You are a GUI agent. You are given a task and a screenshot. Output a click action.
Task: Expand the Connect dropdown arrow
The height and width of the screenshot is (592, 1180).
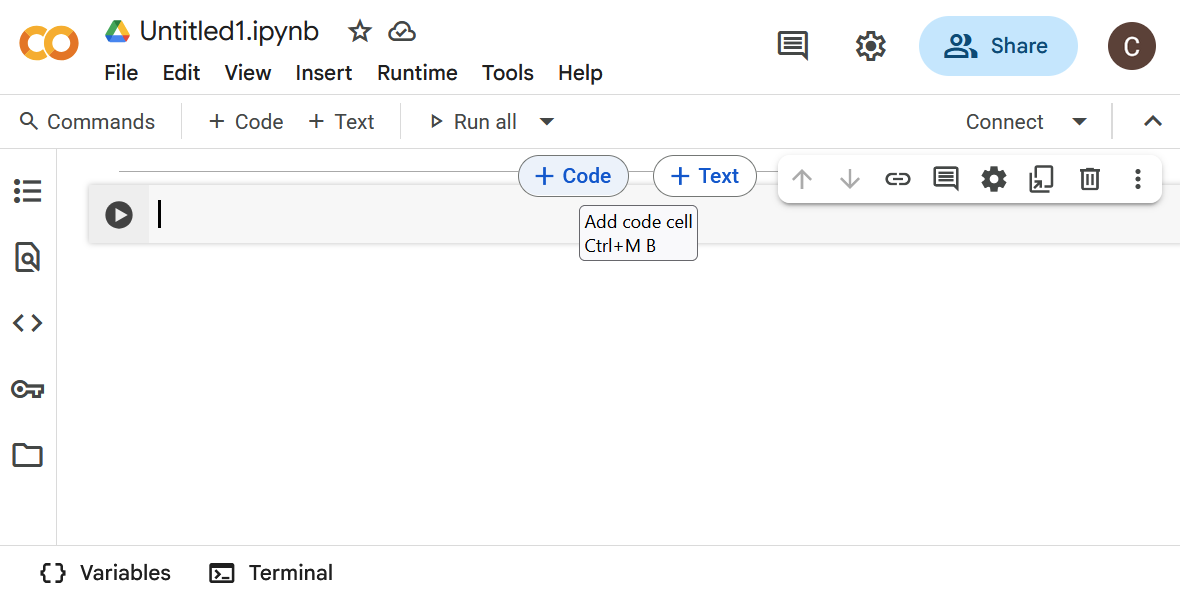pos(1079,121)
